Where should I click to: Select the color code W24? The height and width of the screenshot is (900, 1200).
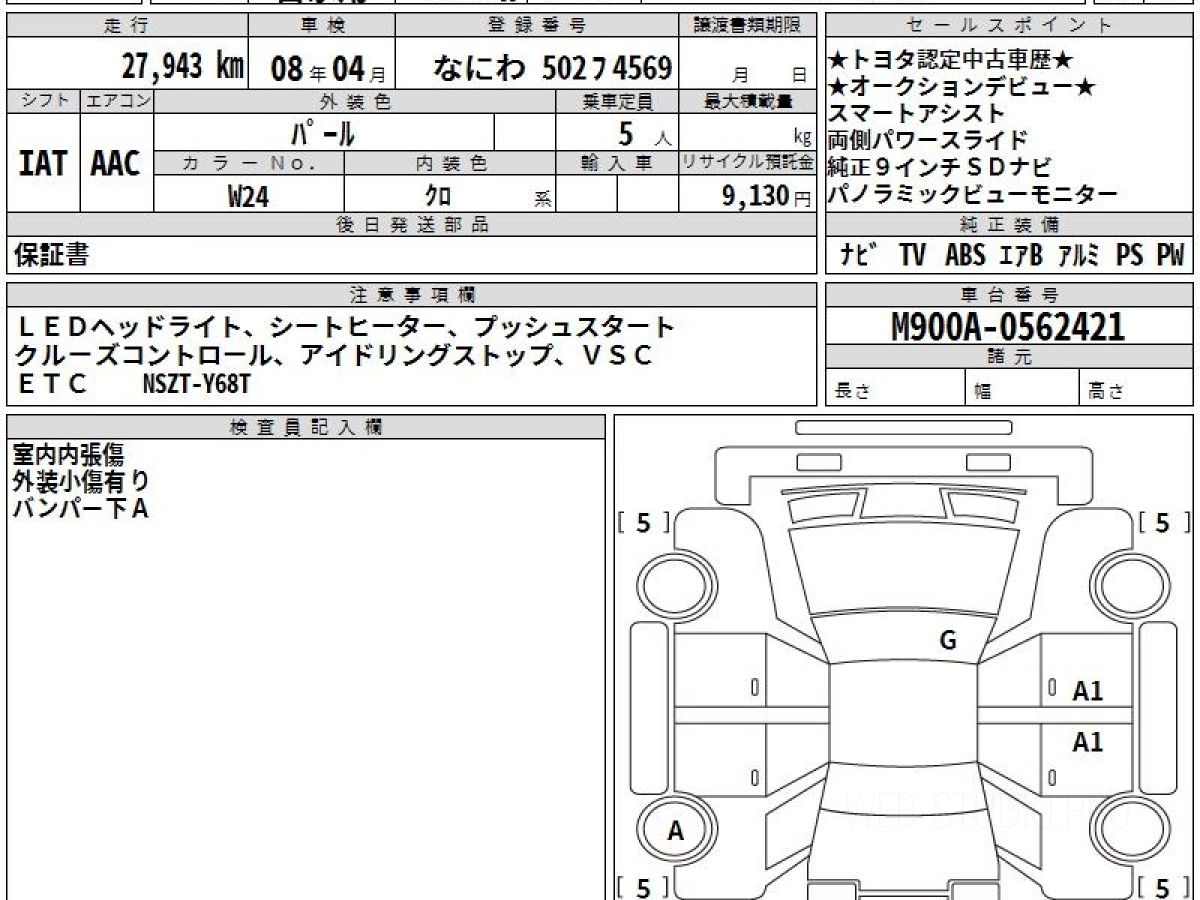(249, 196)
